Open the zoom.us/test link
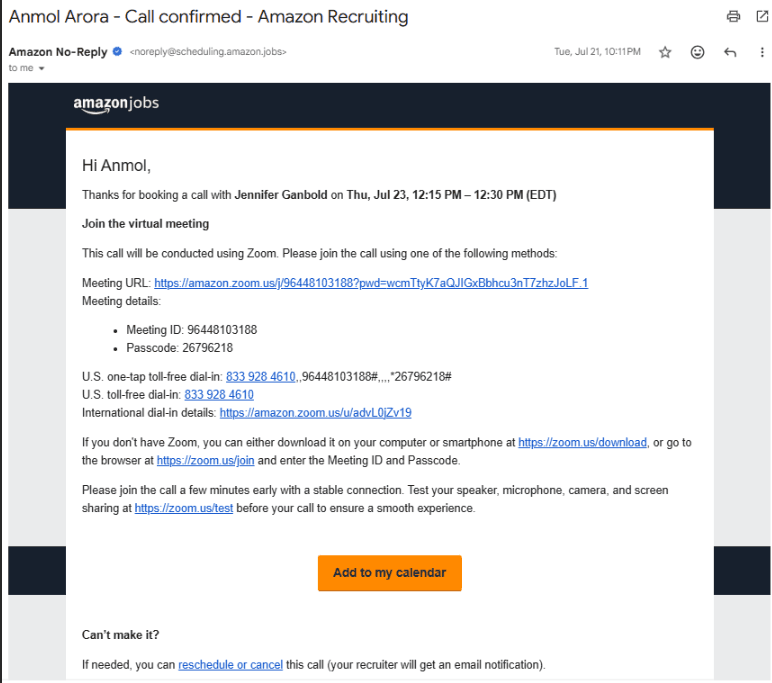 click(x=184, y=508)
